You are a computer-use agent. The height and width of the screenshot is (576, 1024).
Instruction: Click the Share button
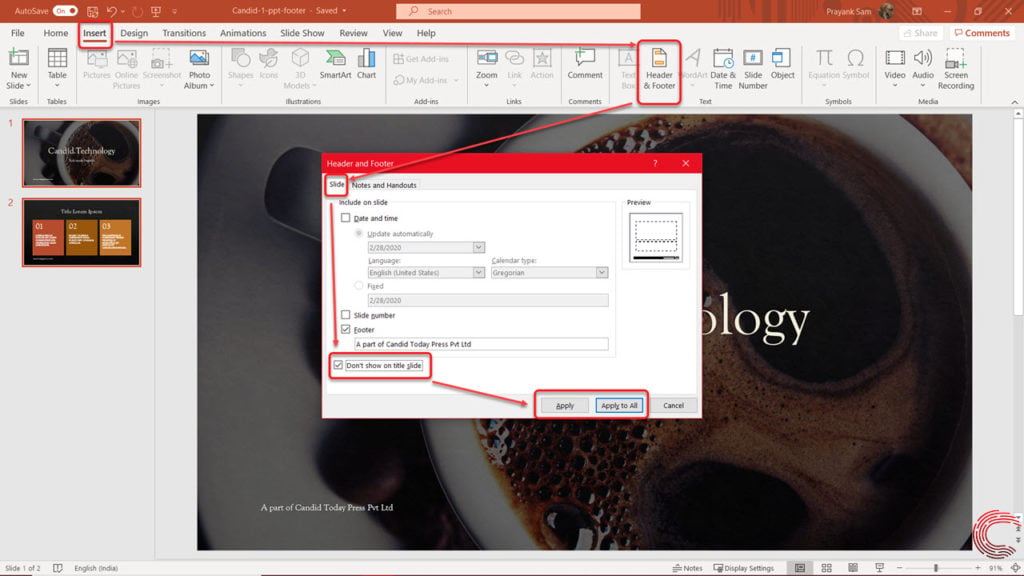921,33
